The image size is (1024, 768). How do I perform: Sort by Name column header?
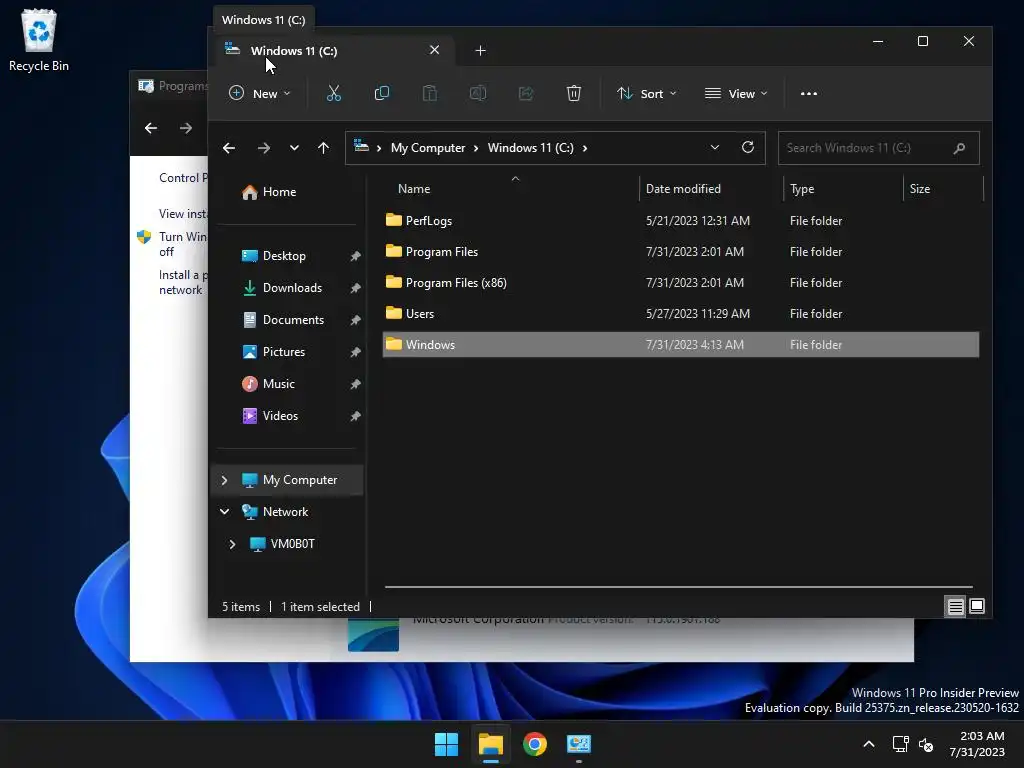point(414,189)
